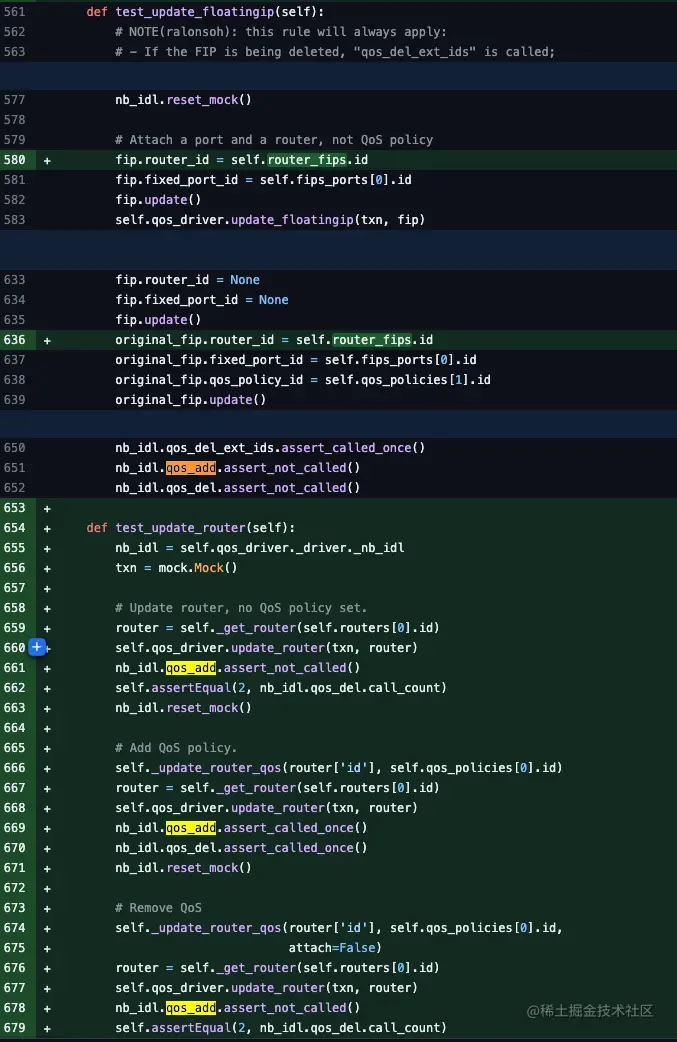Click comment '# Remove QoS'
This screenshot has height=1042, width=677.
(158, 908)
